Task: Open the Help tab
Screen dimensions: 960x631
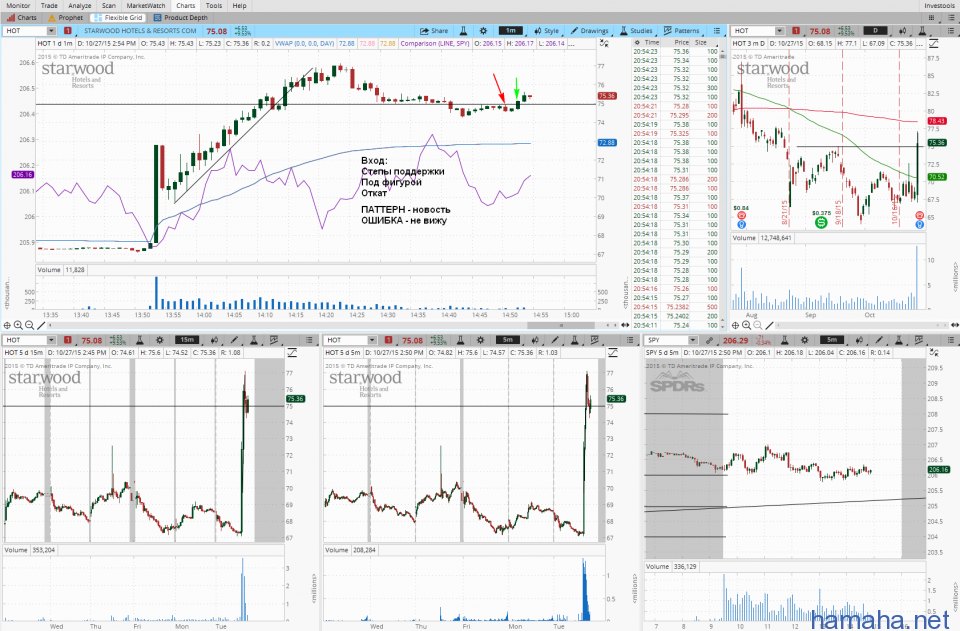Action: (x=239, y=6)
